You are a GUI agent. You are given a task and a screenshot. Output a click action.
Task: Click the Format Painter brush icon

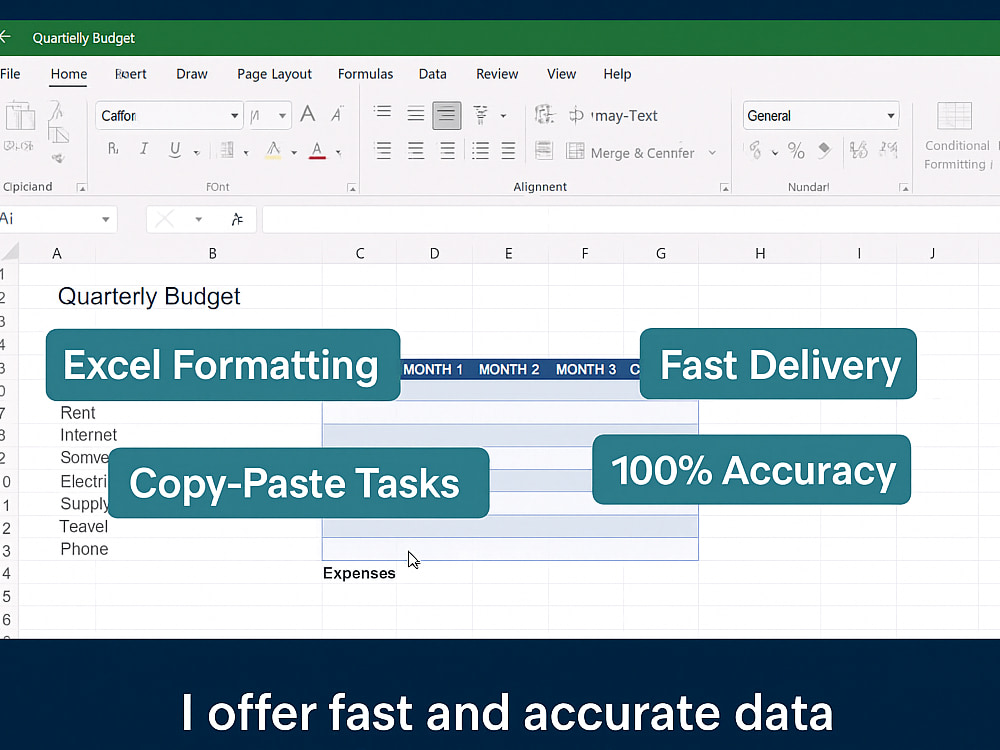58,158
